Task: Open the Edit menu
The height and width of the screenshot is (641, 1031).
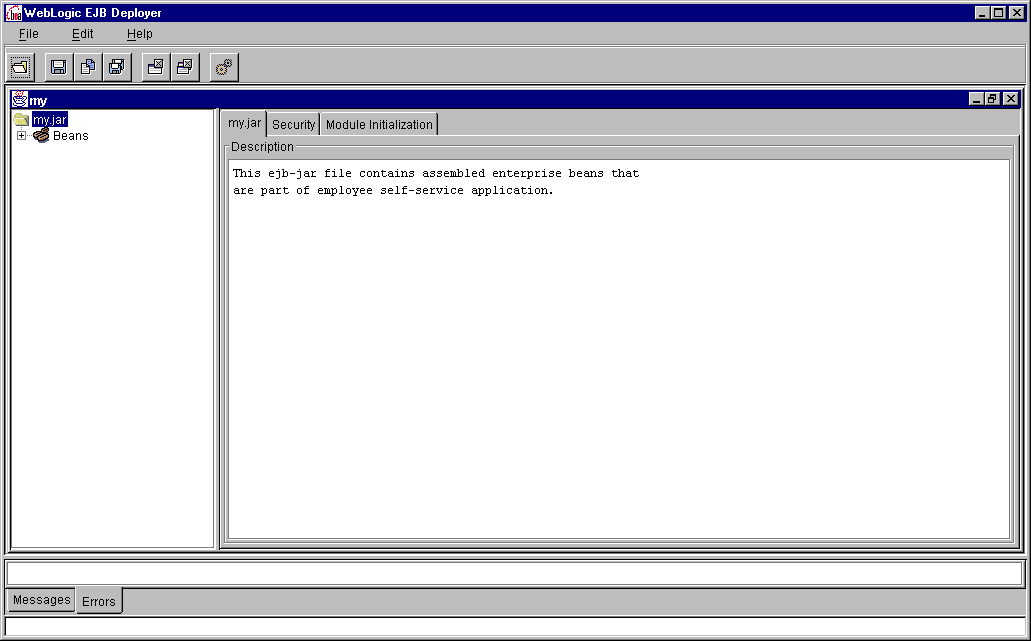Action: [82, 34]
